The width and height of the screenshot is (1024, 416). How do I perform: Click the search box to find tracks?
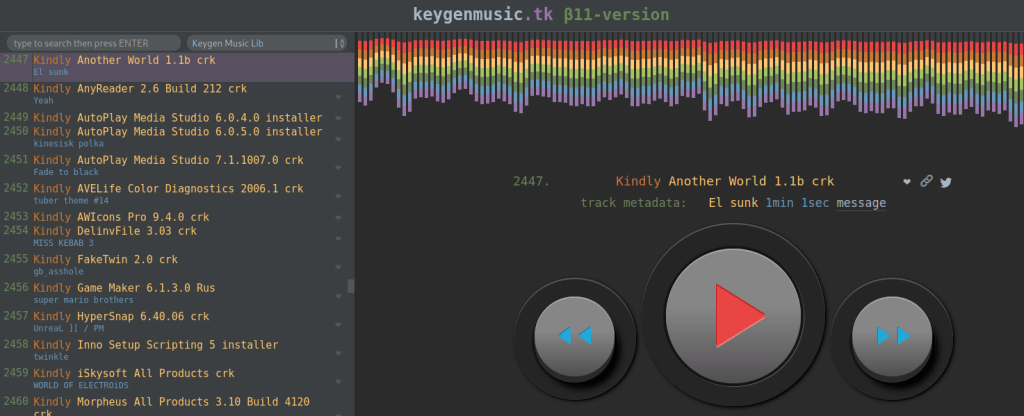coord(94,43)
